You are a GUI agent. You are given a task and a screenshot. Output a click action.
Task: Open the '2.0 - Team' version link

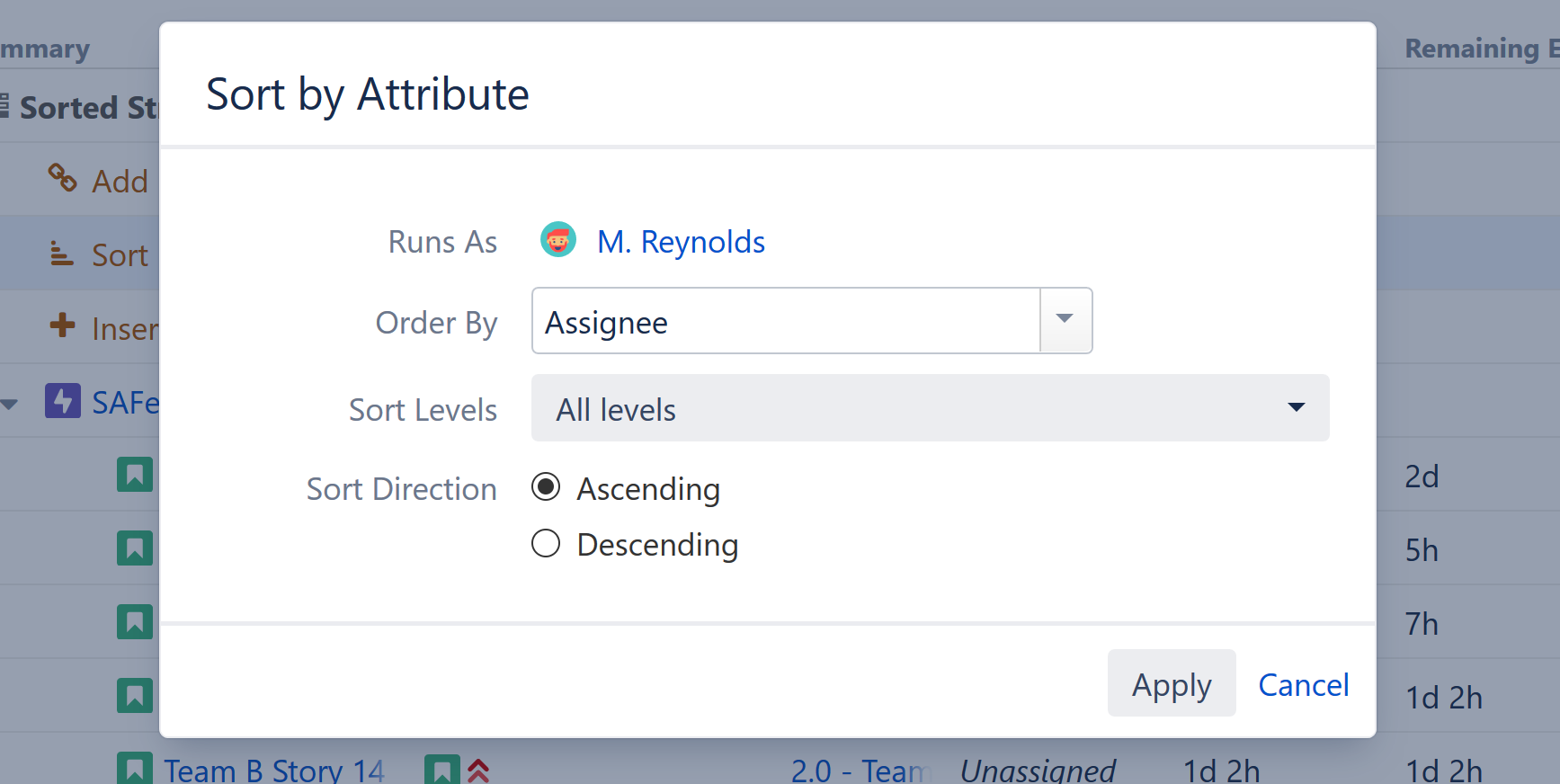point(857,771)
